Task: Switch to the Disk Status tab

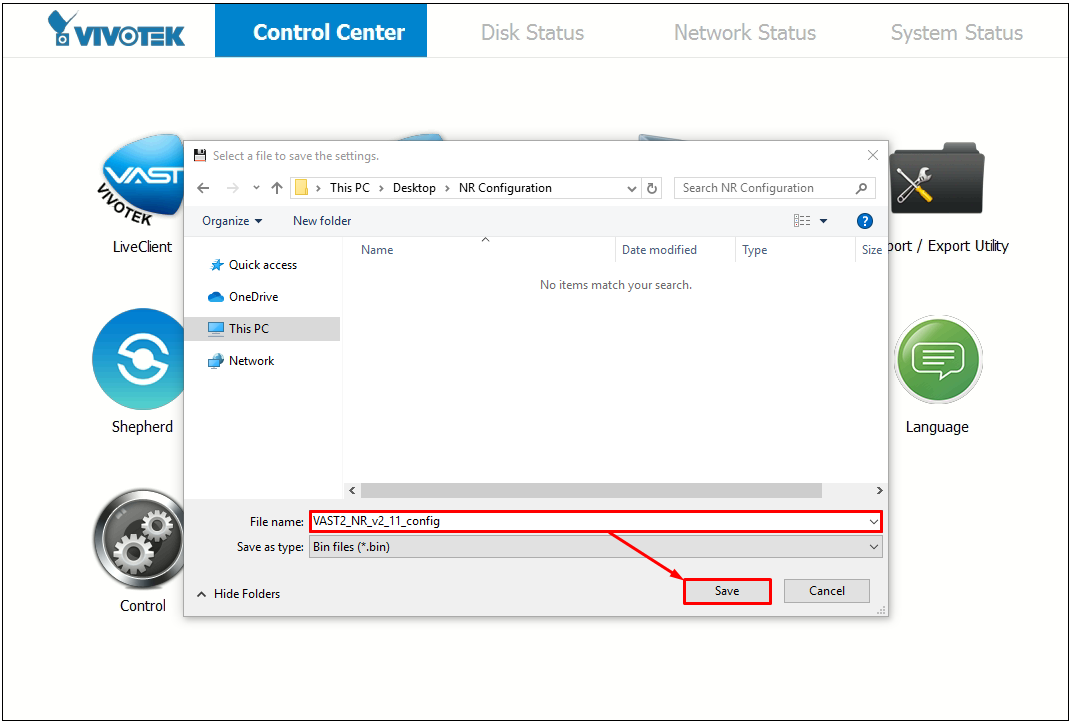Action: [x=532, y=32]
